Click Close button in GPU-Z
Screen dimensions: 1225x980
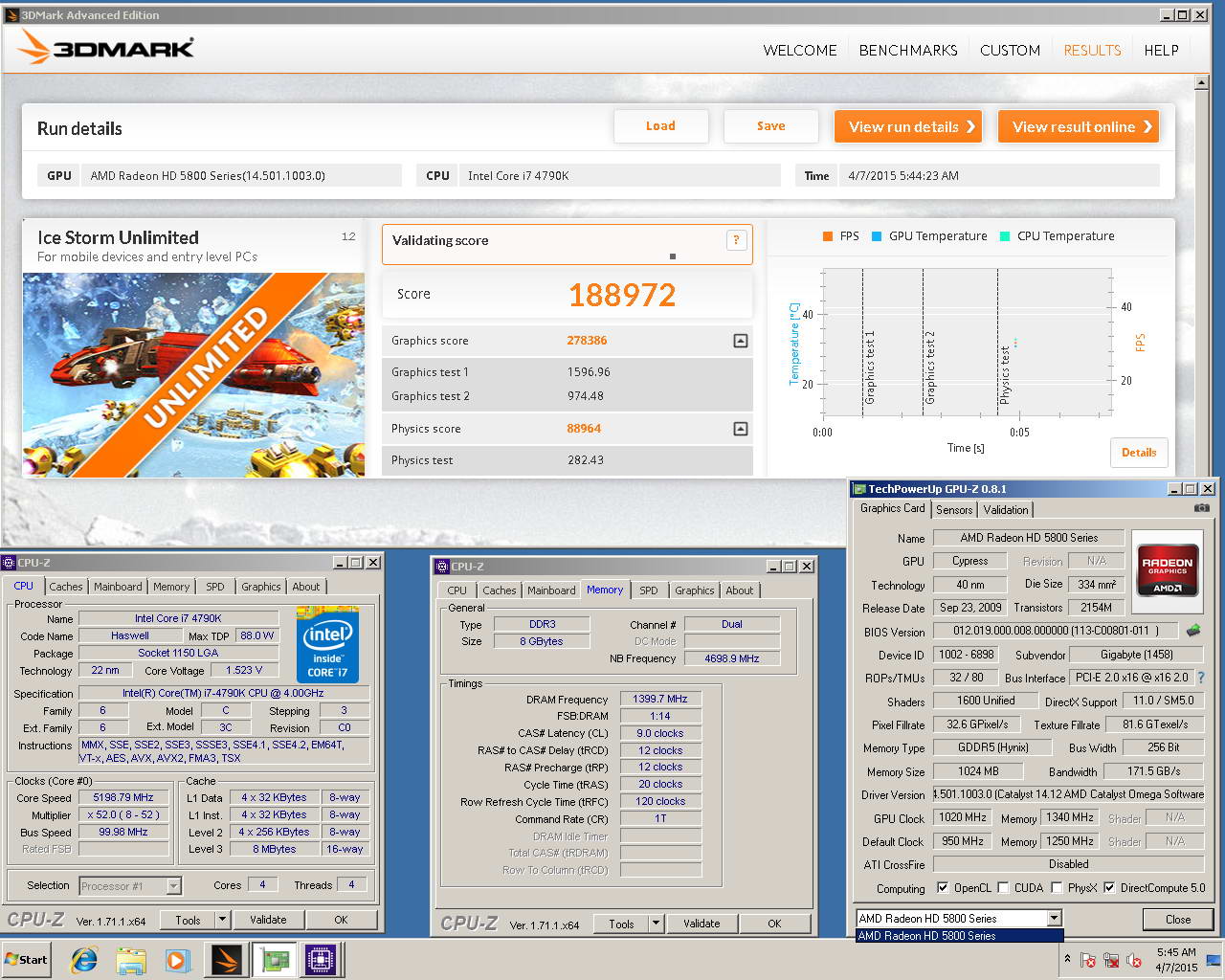tap(1178, 919)
